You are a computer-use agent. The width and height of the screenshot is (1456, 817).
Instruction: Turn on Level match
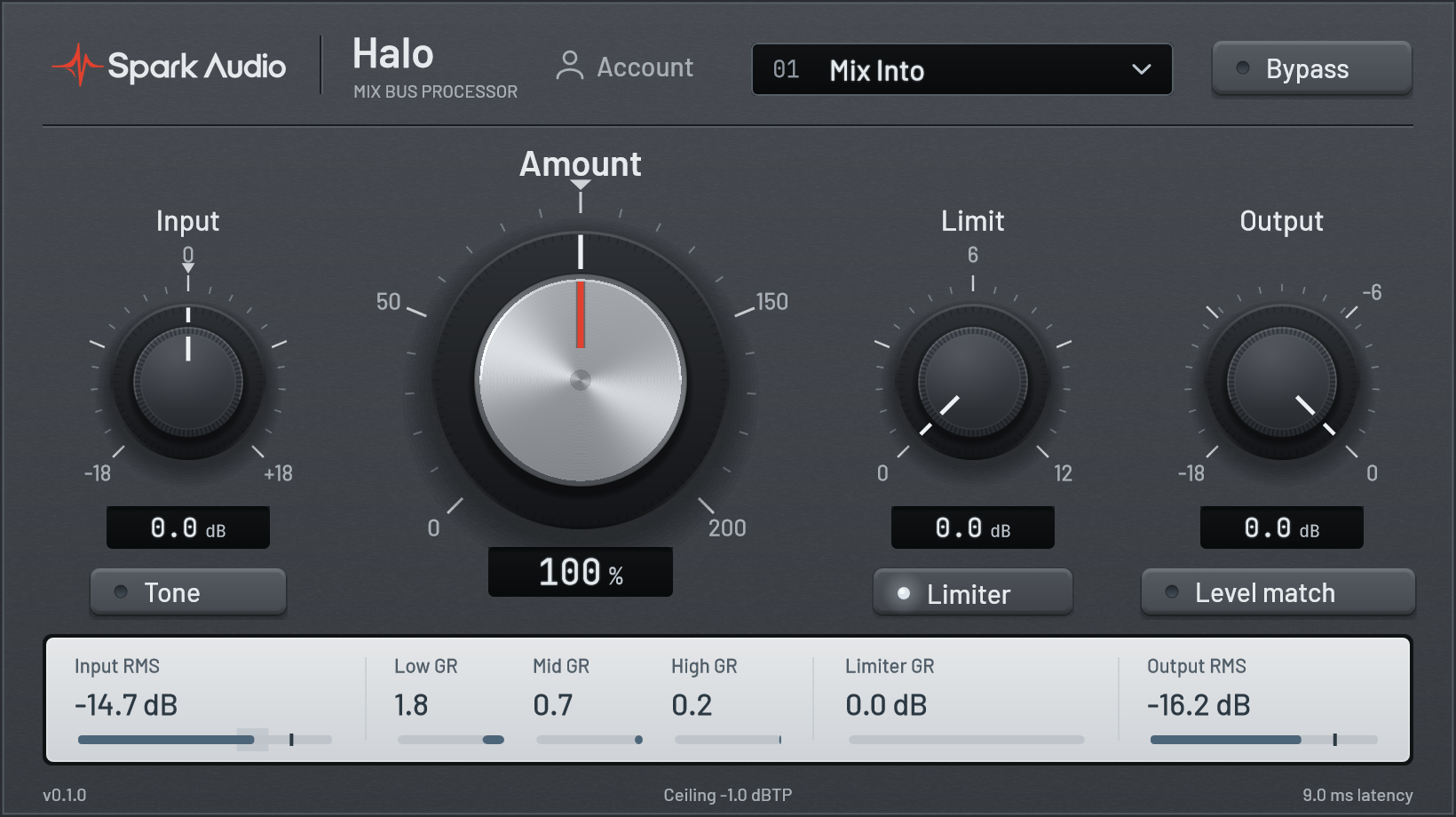1278,591
